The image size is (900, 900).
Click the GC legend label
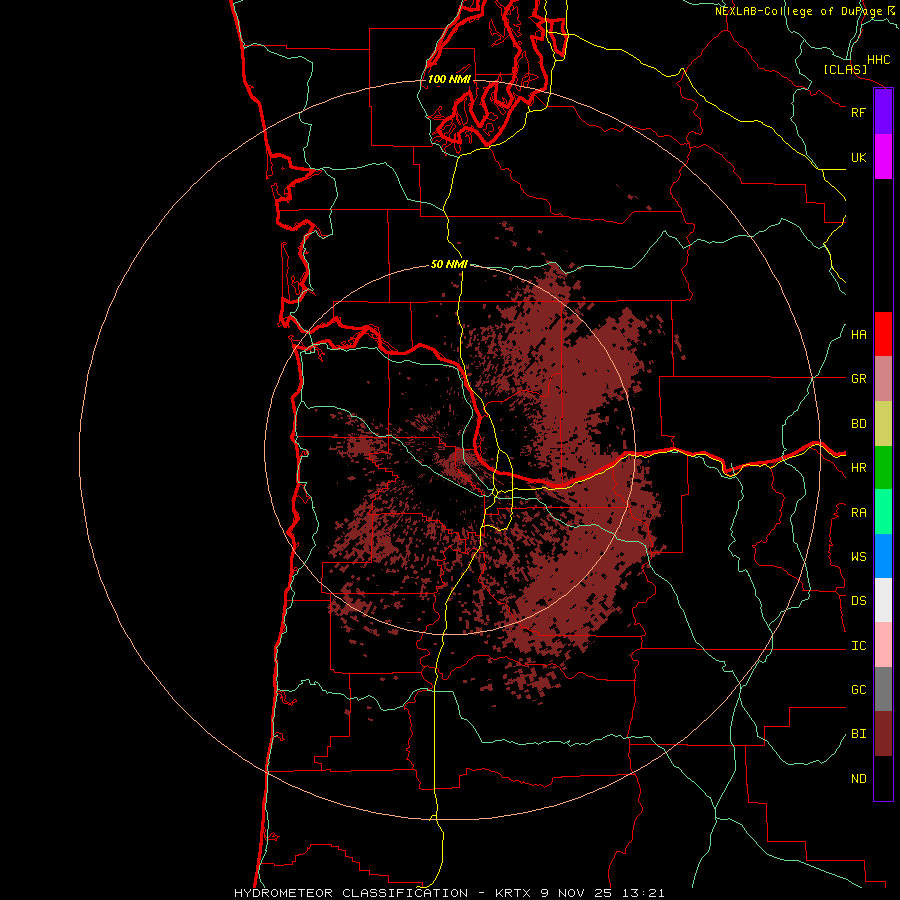(858, 690)
